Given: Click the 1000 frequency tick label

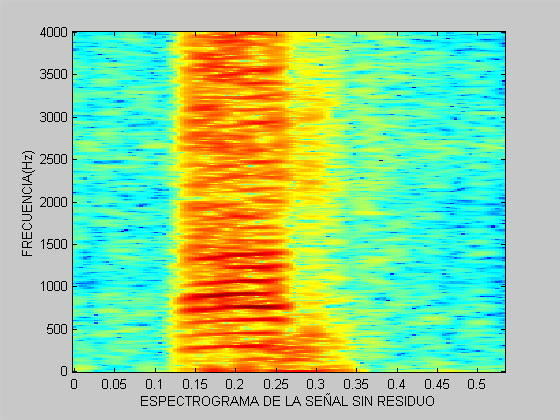Looking at the screenshot, I should click(54, 286).
